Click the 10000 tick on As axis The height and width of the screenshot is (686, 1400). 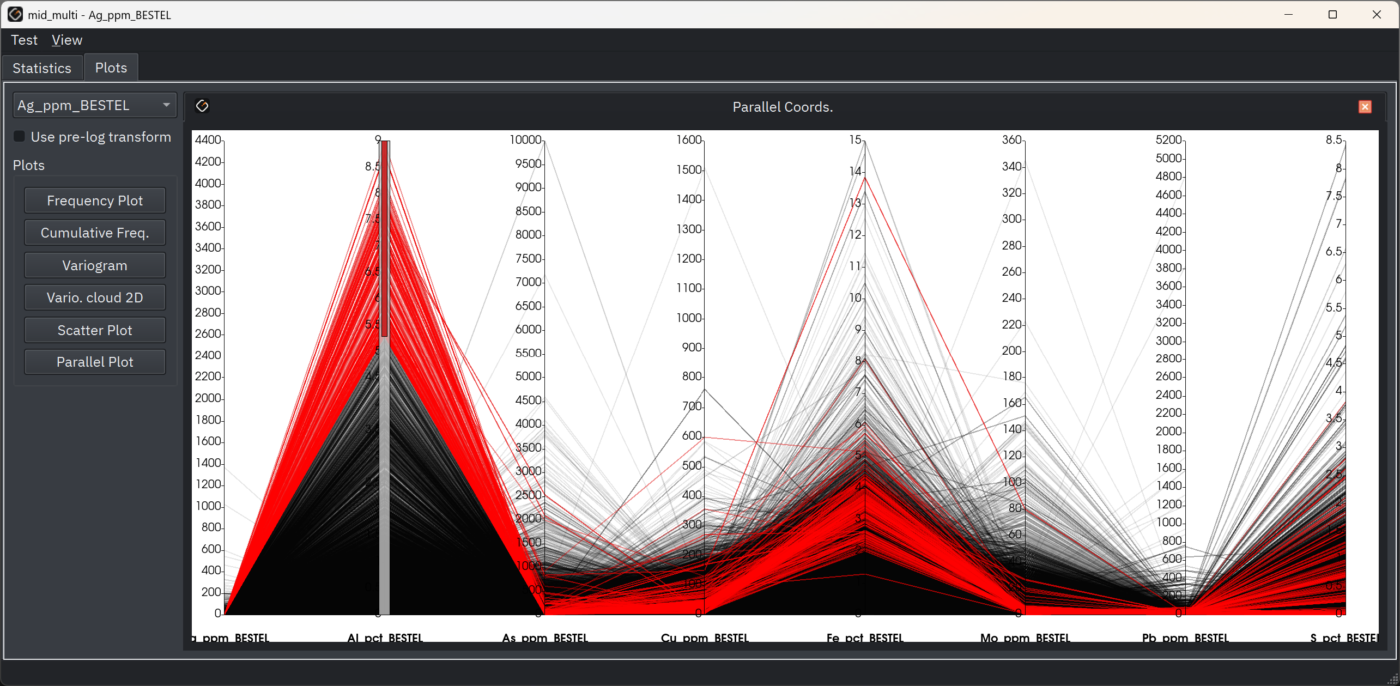pyautogui.click(x=525, y=140)
